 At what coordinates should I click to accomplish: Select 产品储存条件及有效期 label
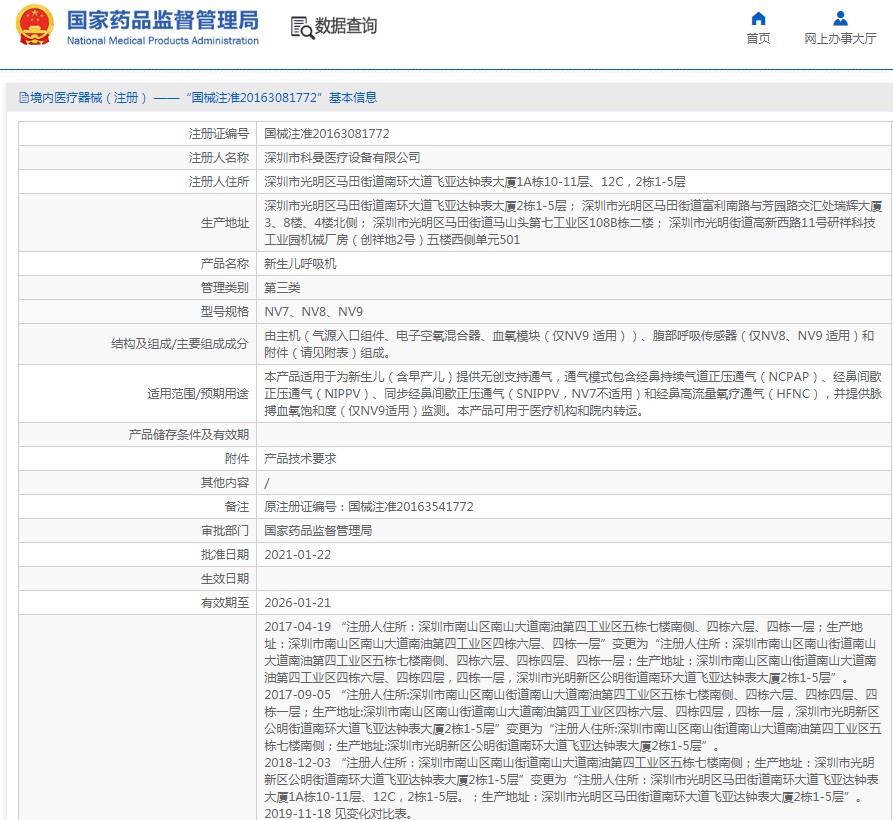[189, 434]
